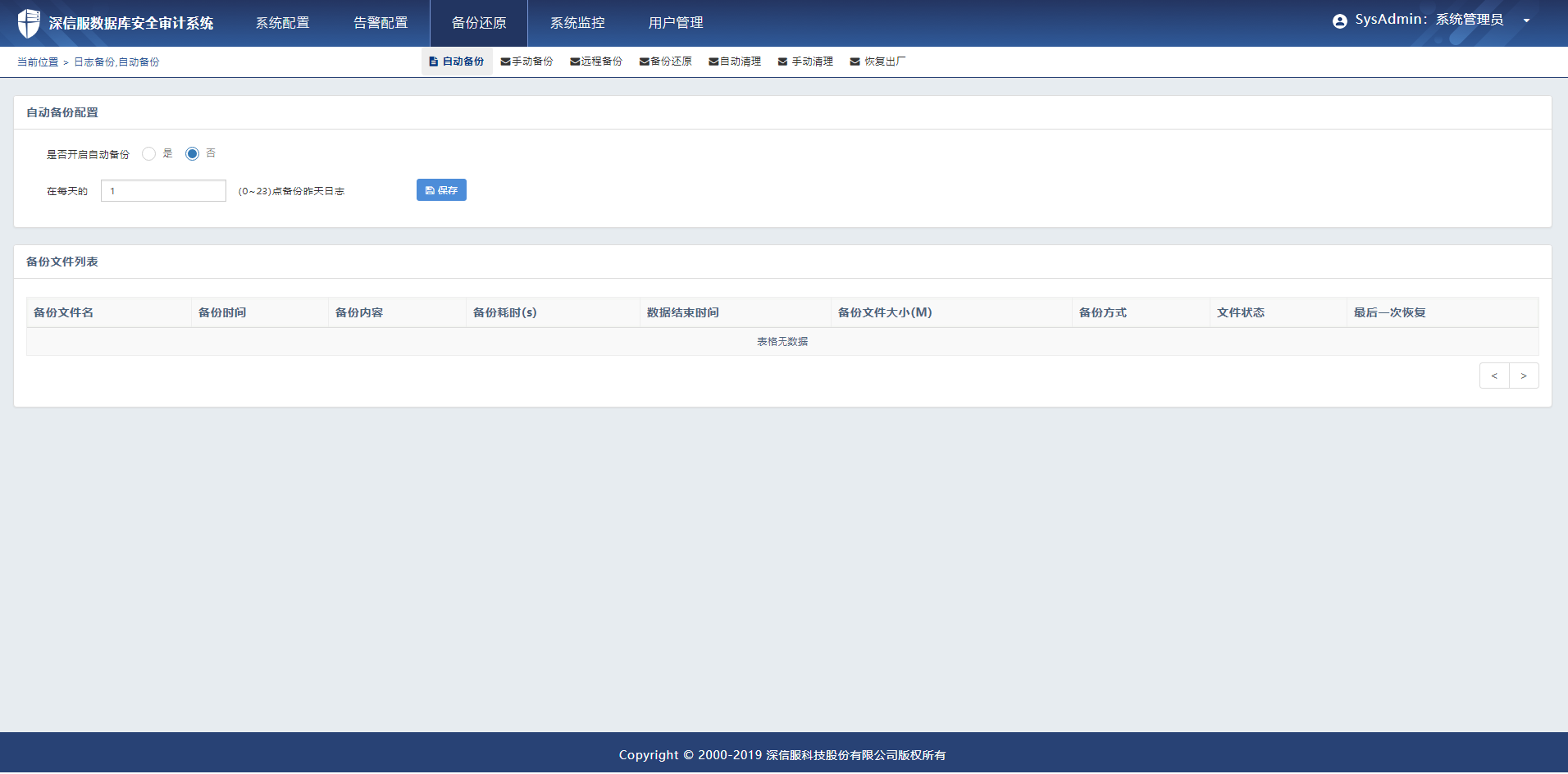Select 否 to disable auto backup

tap(192, 154)
